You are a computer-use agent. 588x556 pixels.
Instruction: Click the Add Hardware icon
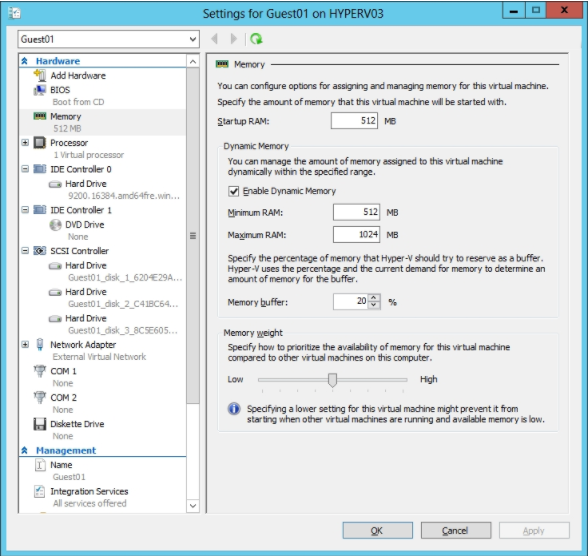[40, 75]
